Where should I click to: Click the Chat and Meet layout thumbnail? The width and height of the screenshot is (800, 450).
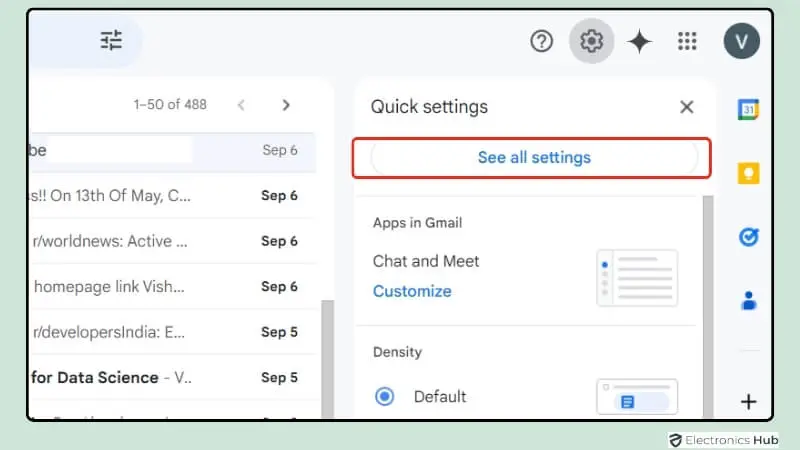pos(637,278)
